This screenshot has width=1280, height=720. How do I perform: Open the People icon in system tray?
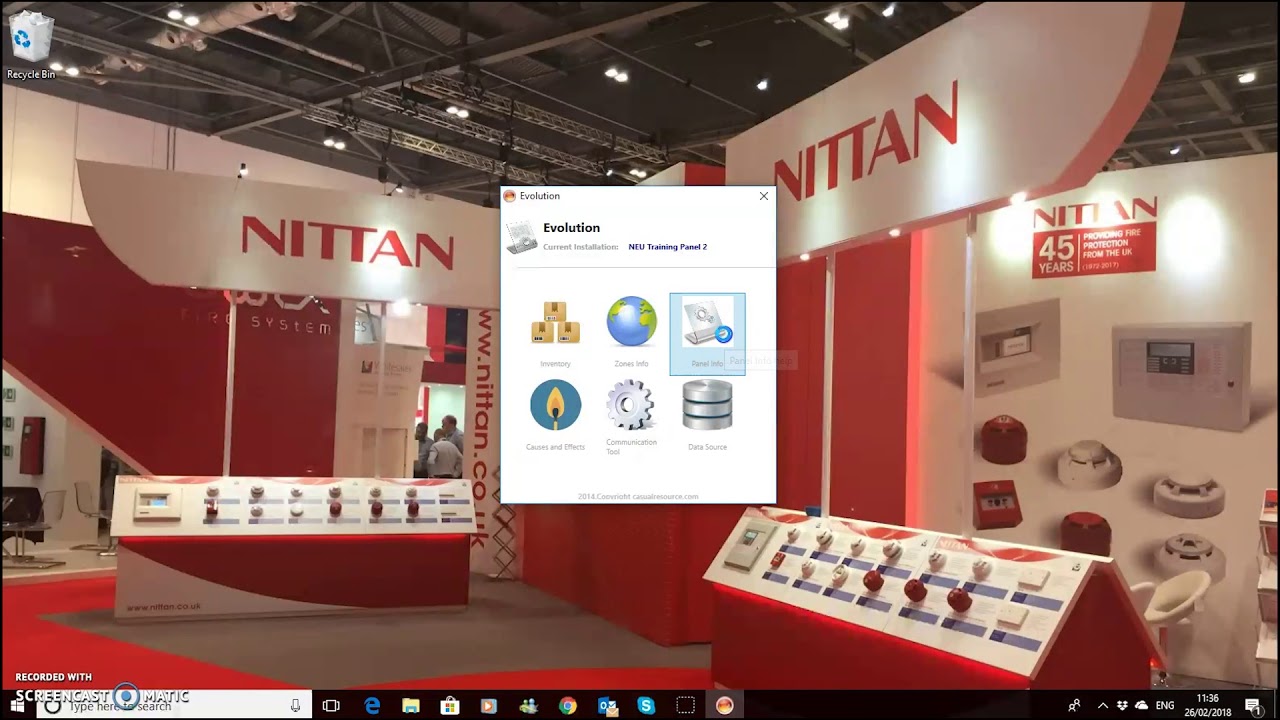coord(1074,705)
